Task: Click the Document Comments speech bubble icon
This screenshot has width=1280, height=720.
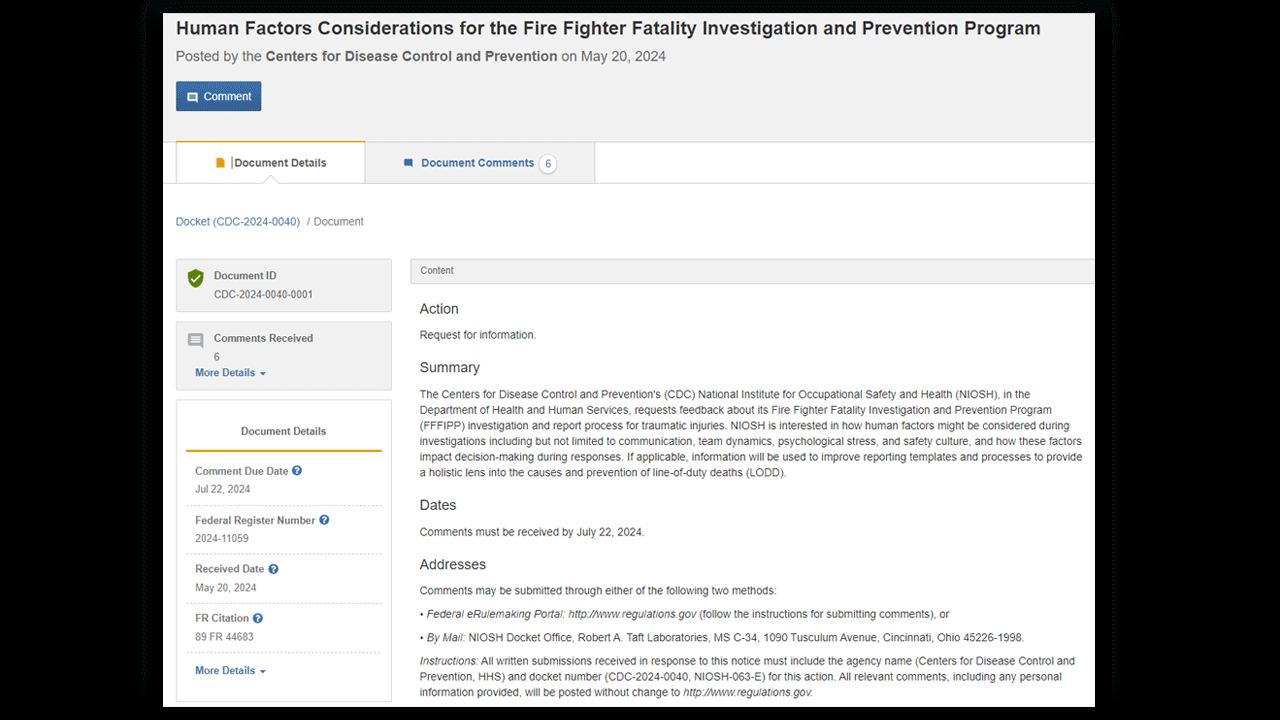Action: (x=408, y=163)
